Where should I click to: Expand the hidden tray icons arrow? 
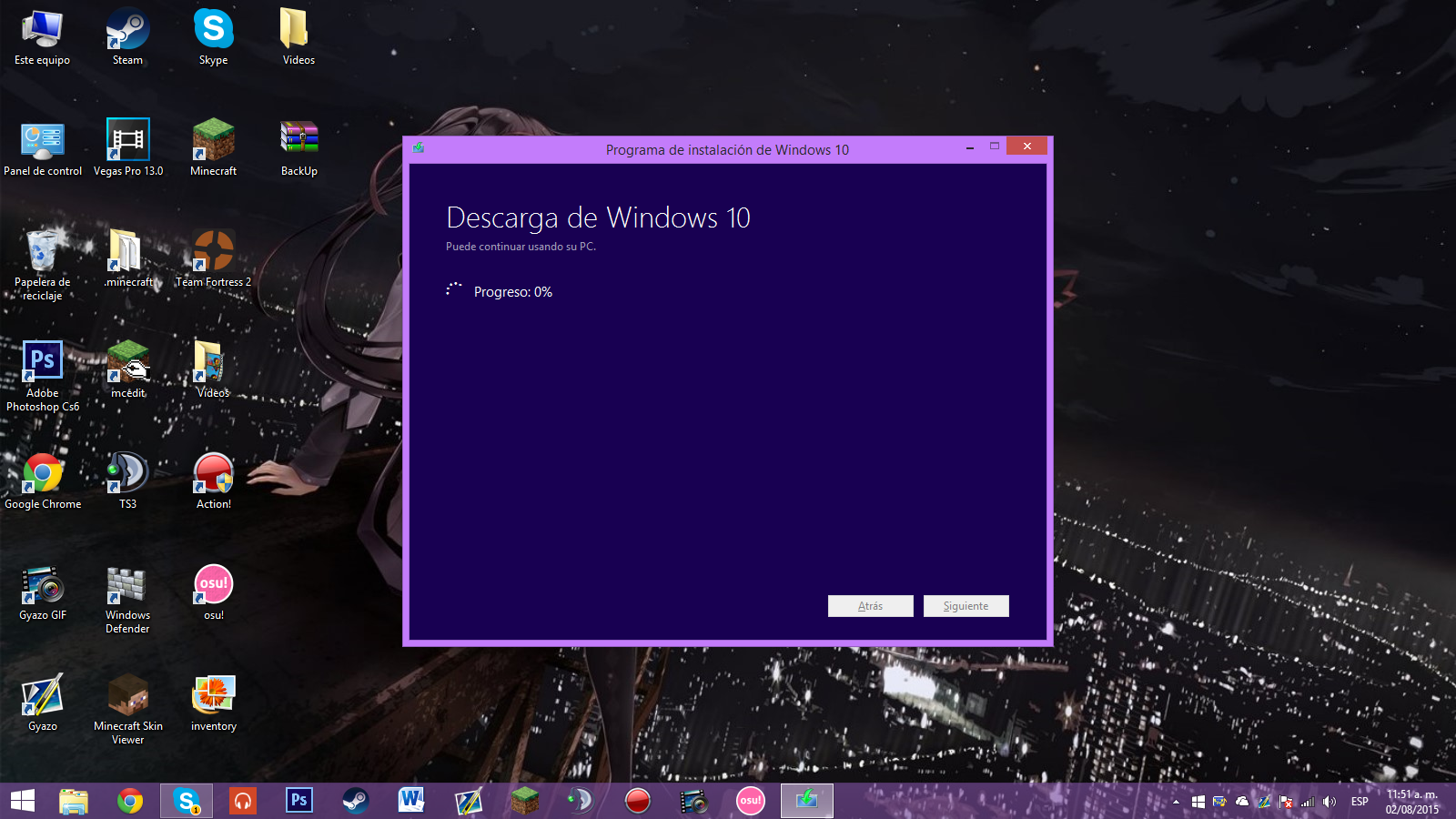[x=1176, y=802]
